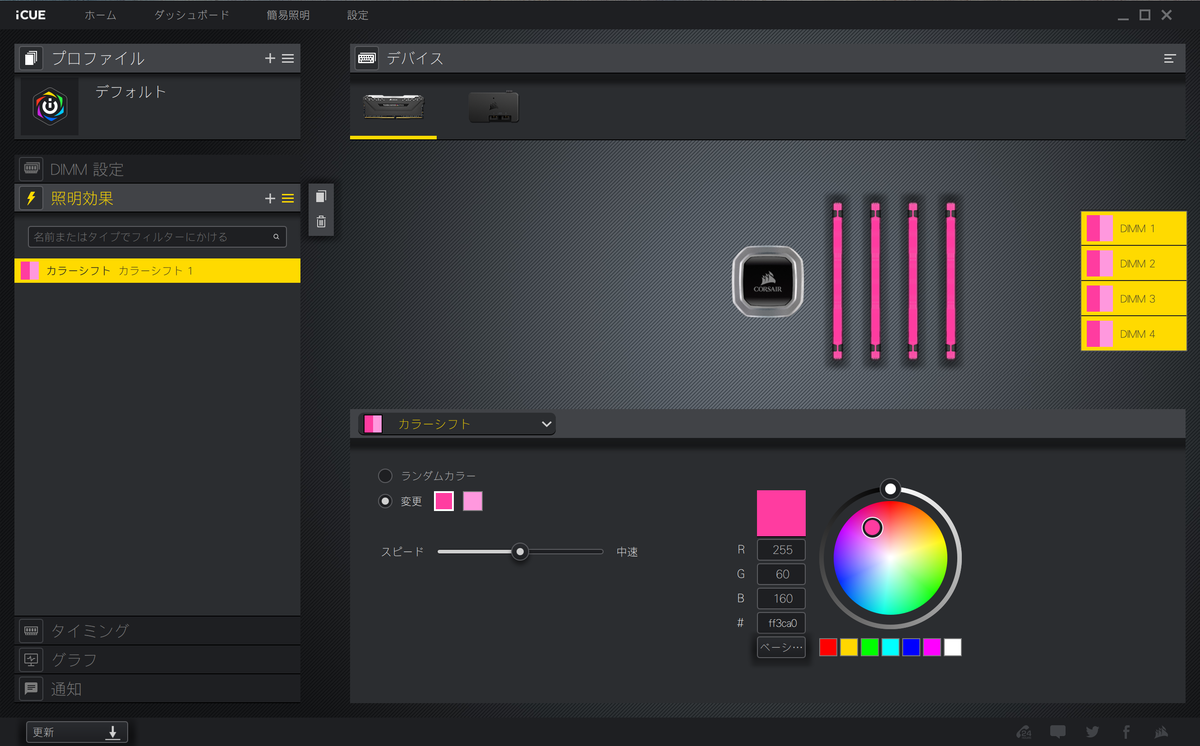1200x746 pixels.
Task: Select the DIMM 2 zone button
Action: [1133, 264]
